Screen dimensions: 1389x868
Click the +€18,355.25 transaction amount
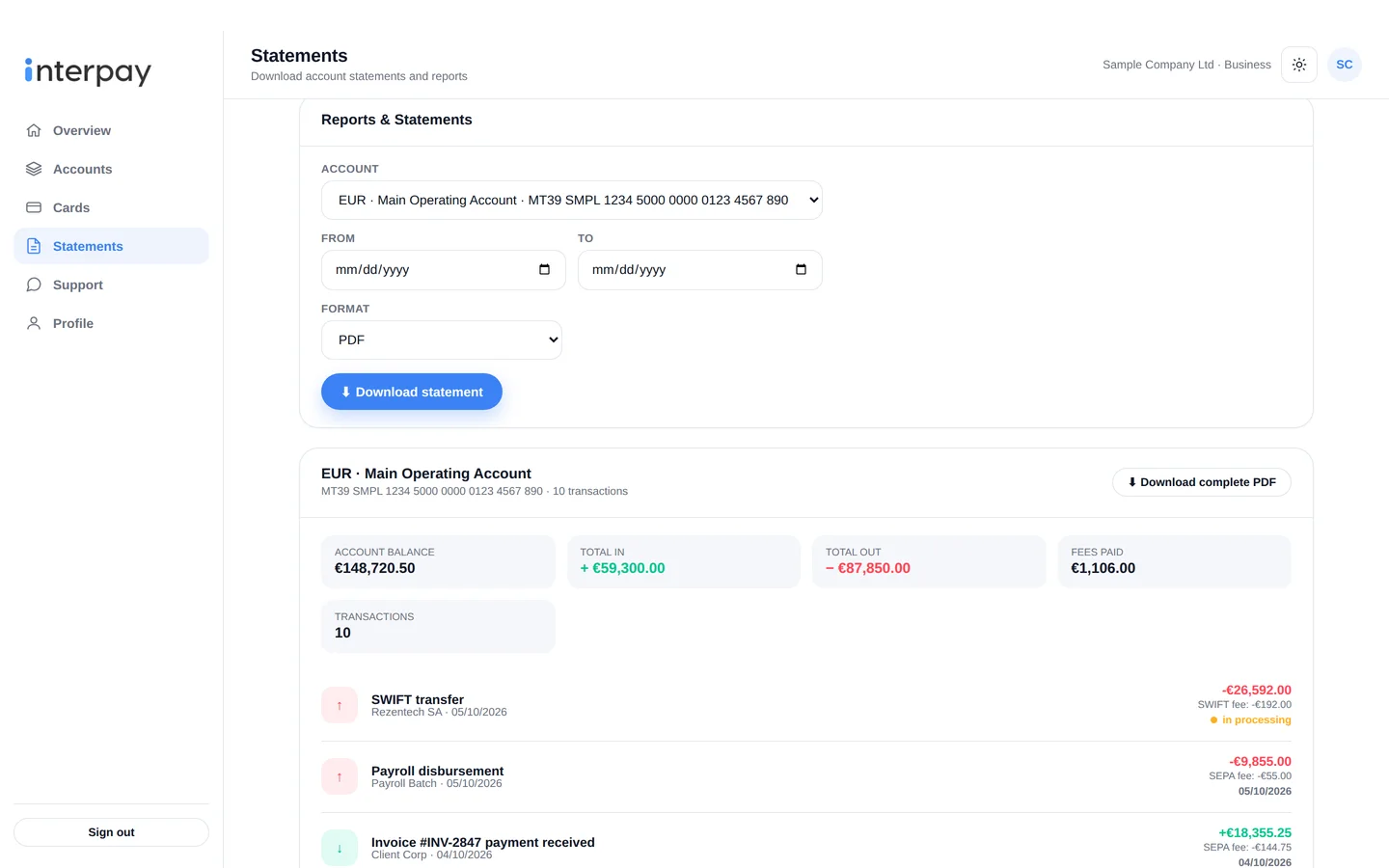(1255, 832)
